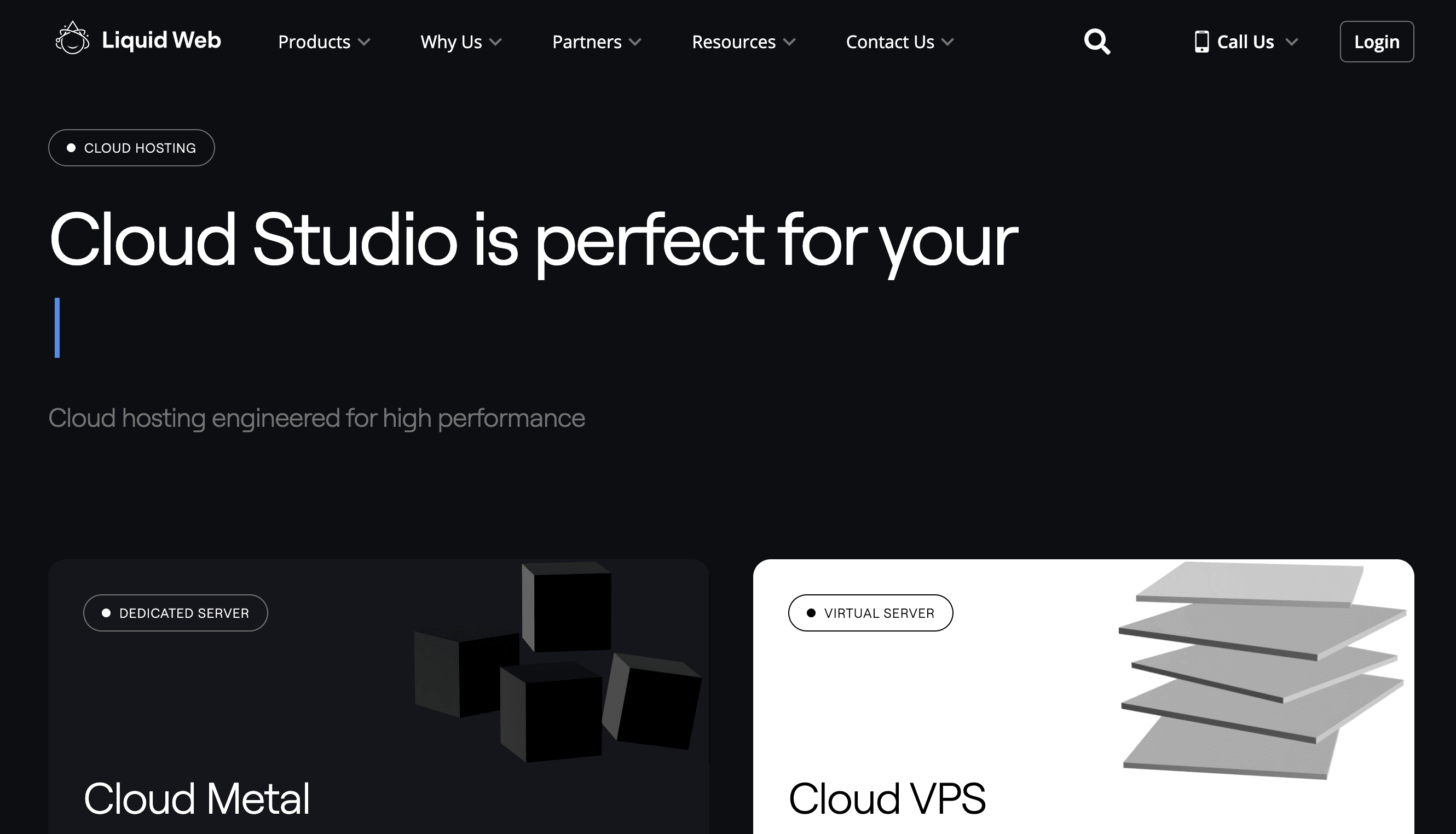
Task: Expand the Call Us dropdown arrow
Action: point(1294,42)
